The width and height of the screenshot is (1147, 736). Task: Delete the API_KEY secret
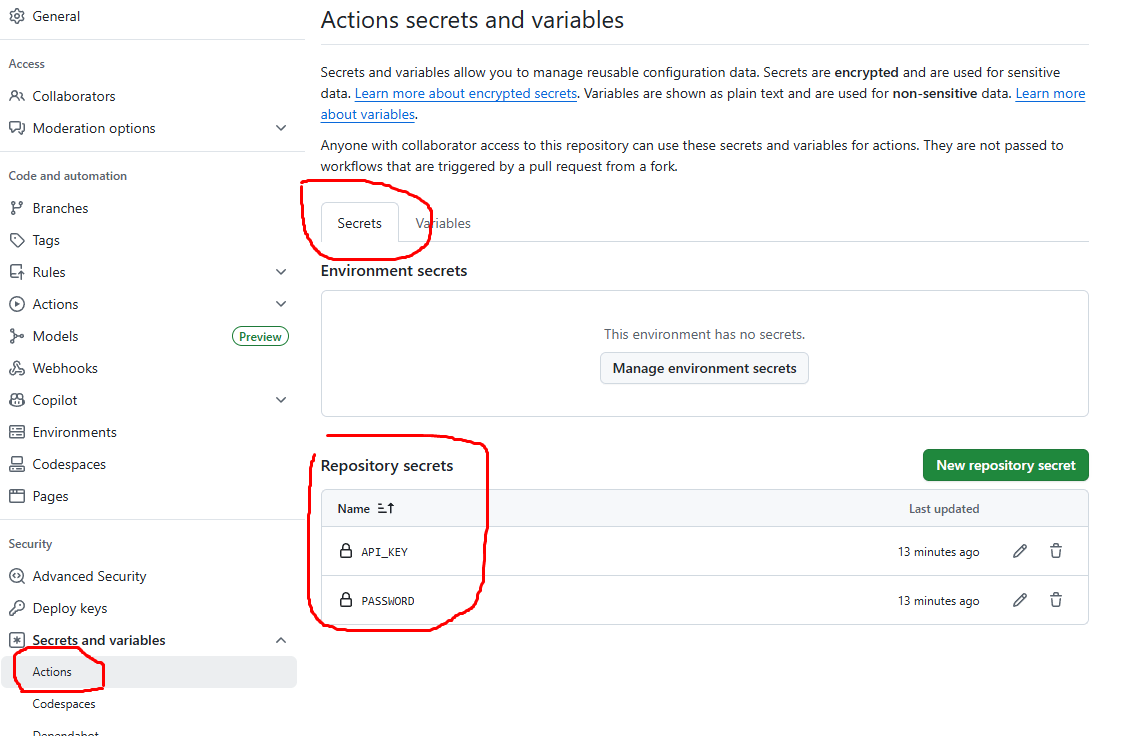click(1056, 551)
